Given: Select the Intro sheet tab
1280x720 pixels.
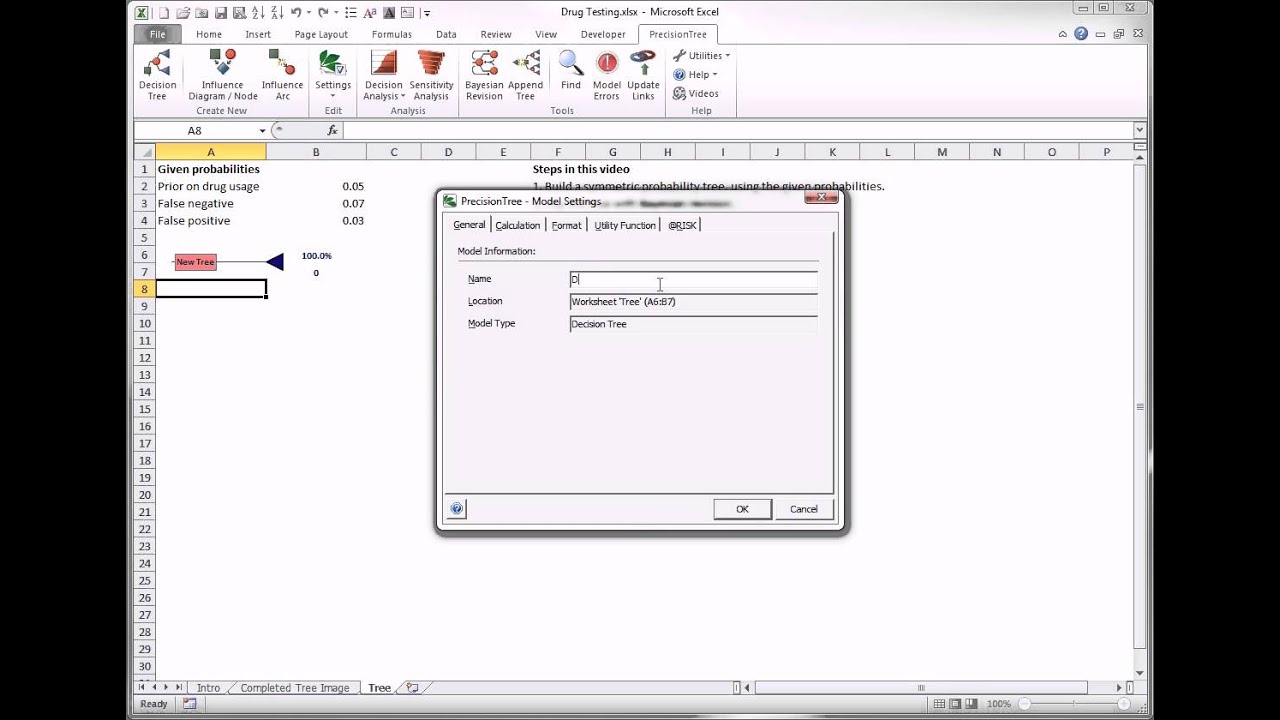Looking at the screenshot, I should pyautogui.click(x=208, y=688).
